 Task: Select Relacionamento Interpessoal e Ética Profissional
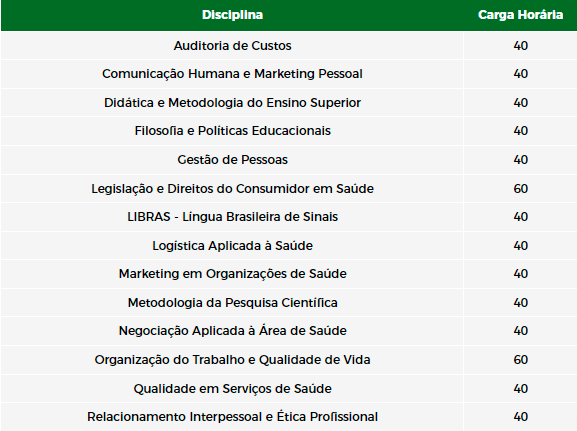[232, 417]
